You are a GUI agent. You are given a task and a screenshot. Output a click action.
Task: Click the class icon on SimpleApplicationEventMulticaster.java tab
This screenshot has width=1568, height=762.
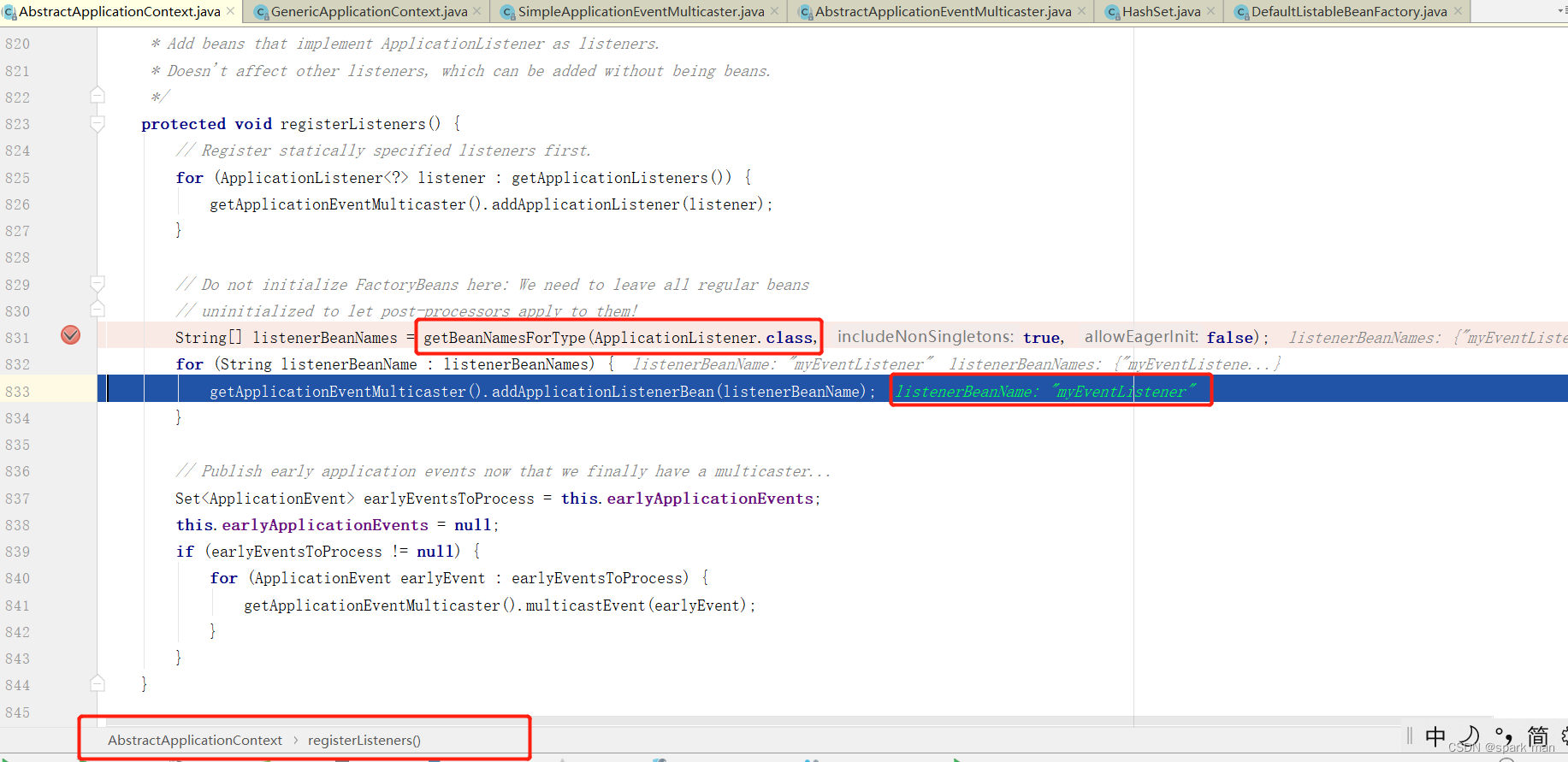(508, 12)
